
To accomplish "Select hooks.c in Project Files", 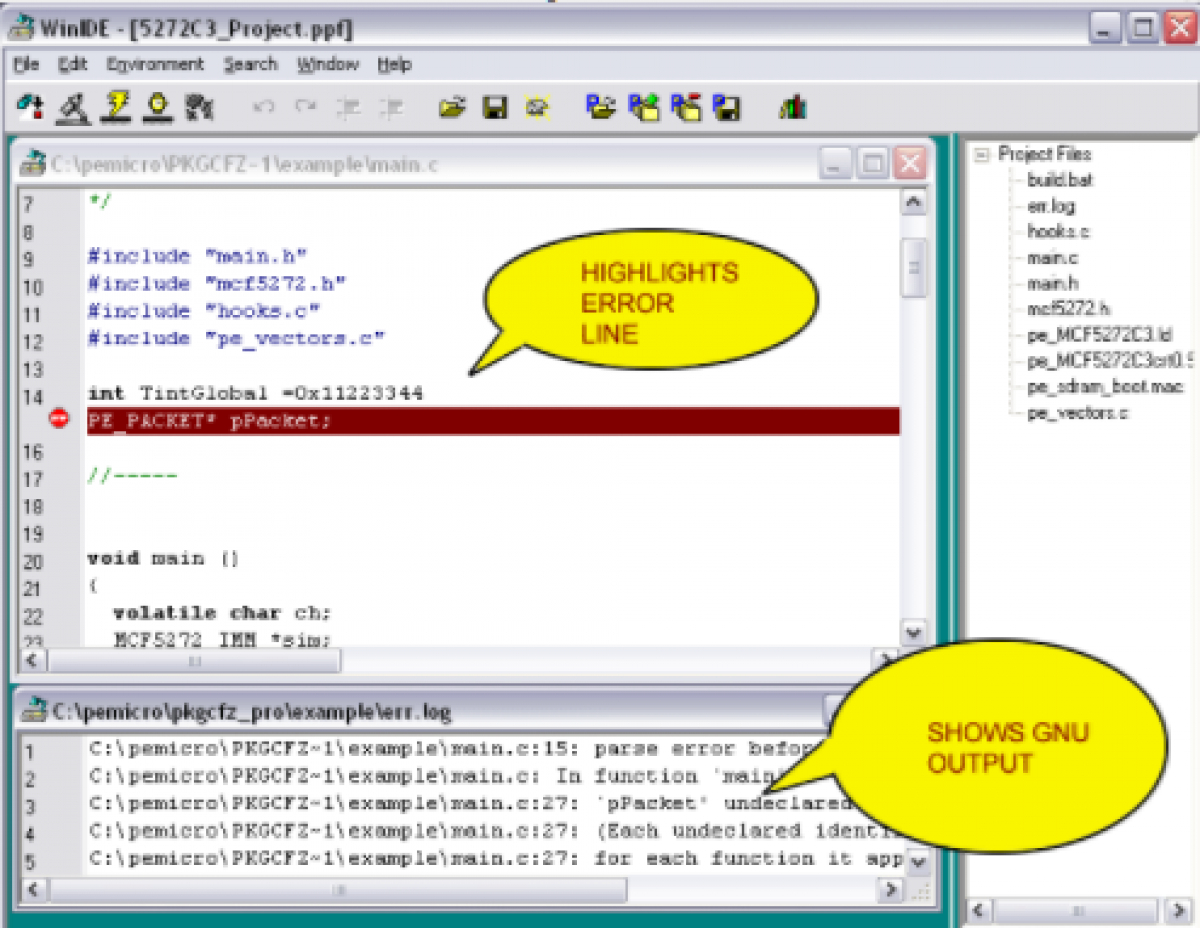I will point(1058,232).
